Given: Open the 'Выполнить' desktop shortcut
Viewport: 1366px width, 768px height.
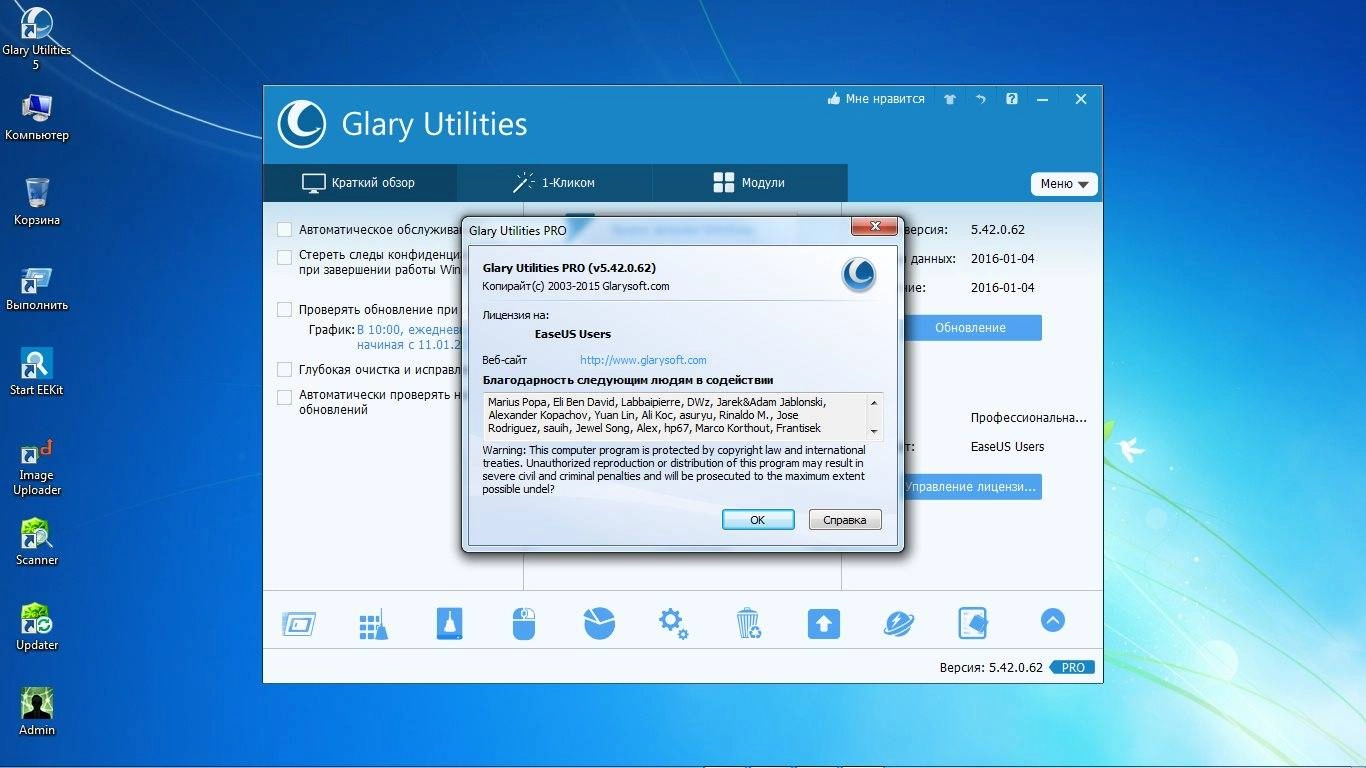Looking at the screenshot, I should pos(37,288).
